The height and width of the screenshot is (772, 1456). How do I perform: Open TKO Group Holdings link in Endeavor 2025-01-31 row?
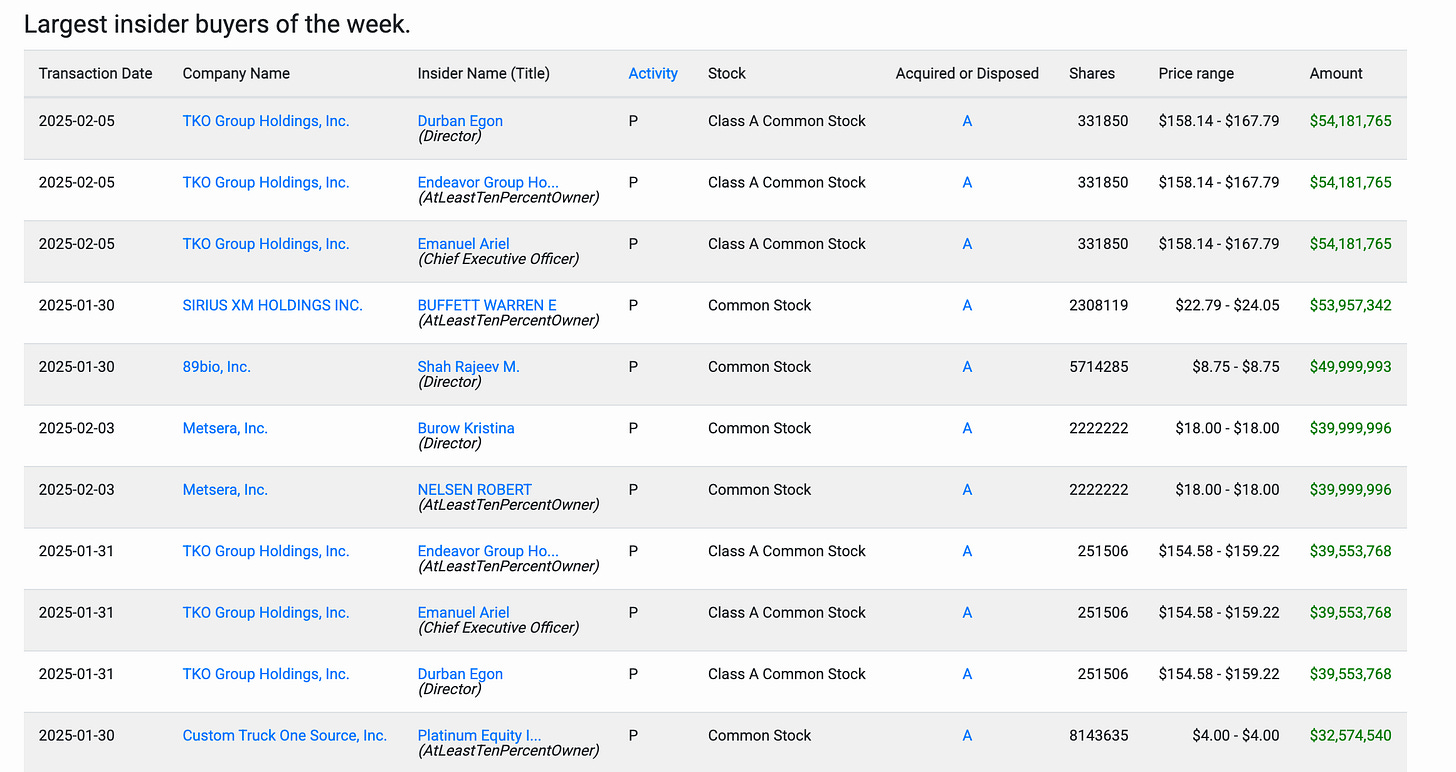tap(266, 551)
